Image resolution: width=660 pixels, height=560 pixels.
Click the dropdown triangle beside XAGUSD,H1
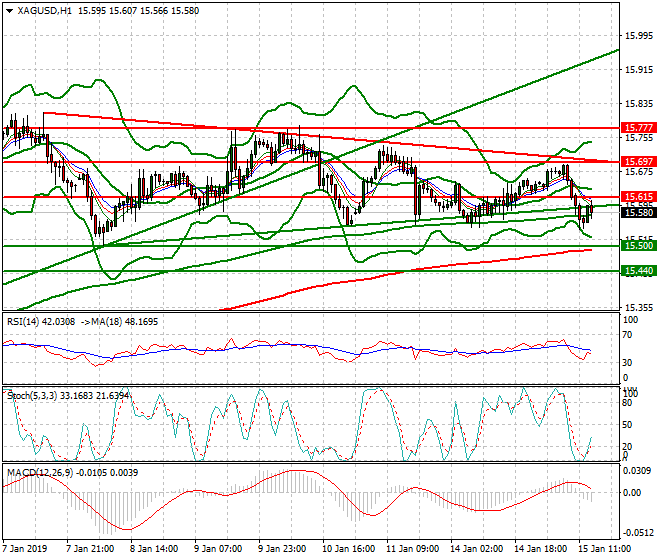click(x=10, y=11)
